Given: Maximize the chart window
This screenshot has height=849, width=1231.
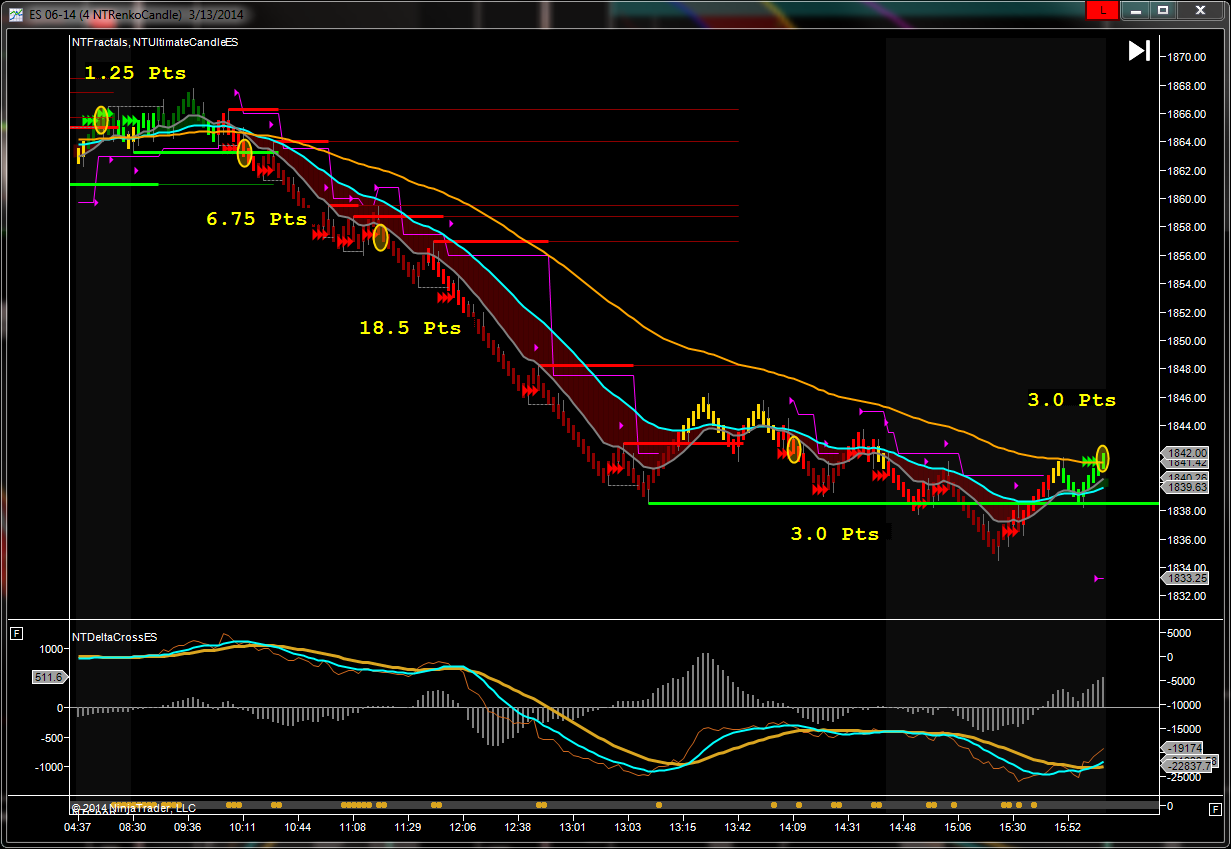Looking at the screenshot, I should click(1163, 10).
